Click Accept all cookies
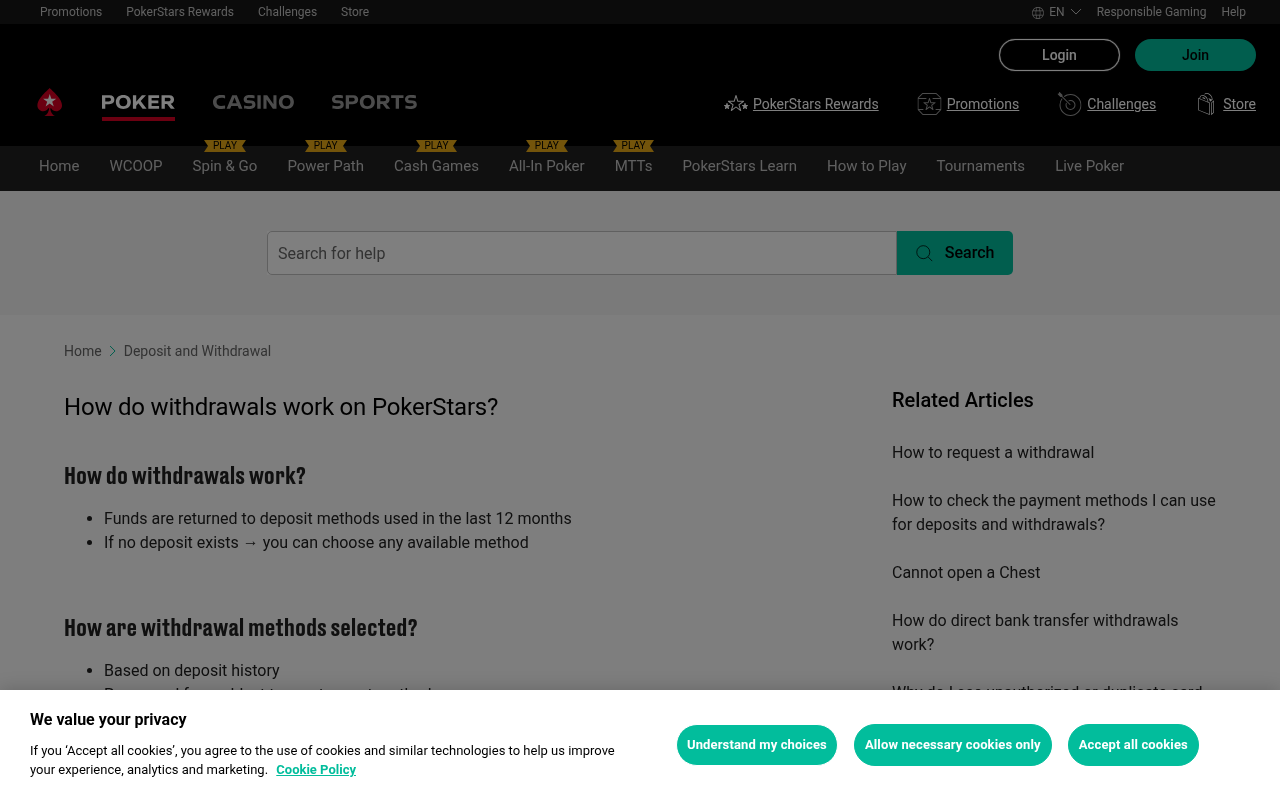The image size is (1280, 800). [1133, 745]
